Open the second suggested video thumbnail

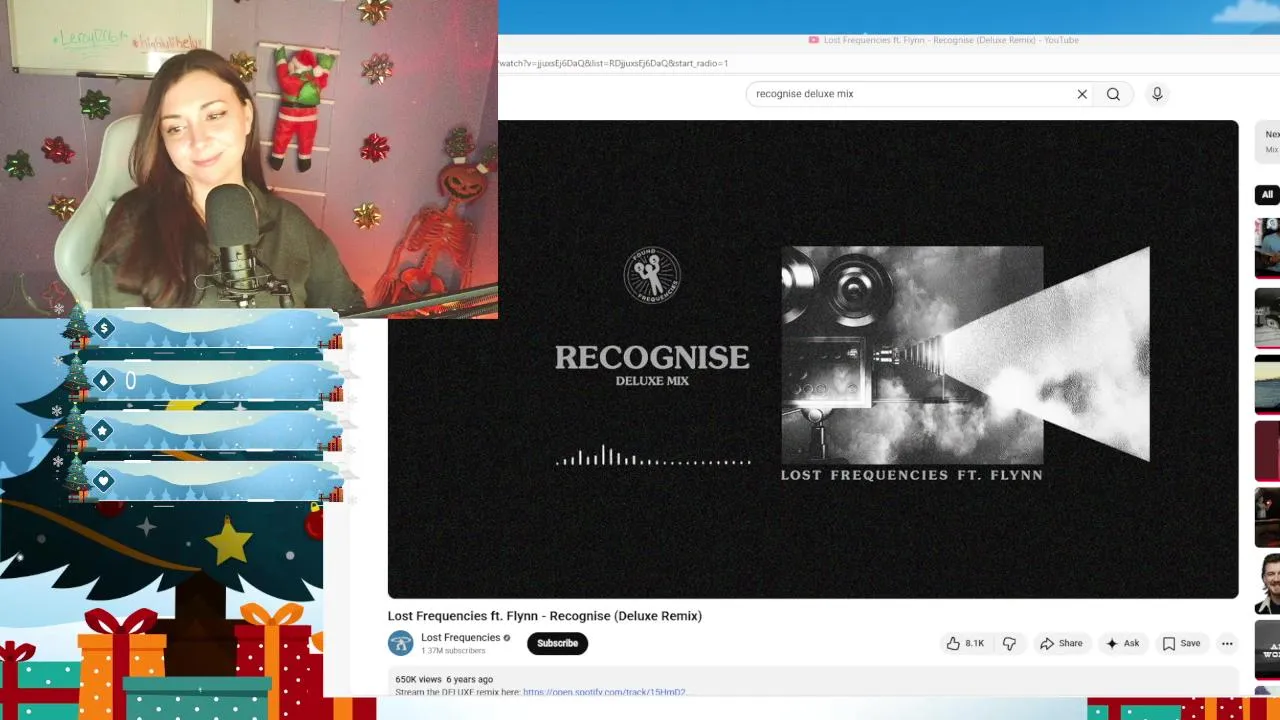click(x=1267, y=317)
